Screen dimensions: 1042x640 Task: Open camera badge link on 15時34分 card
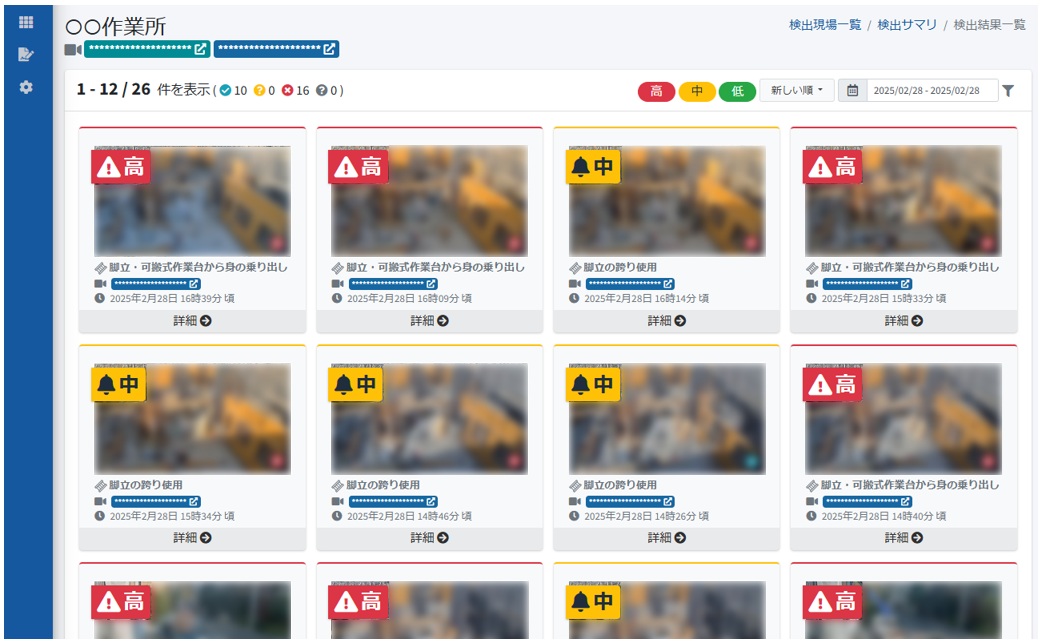(156, 502)
